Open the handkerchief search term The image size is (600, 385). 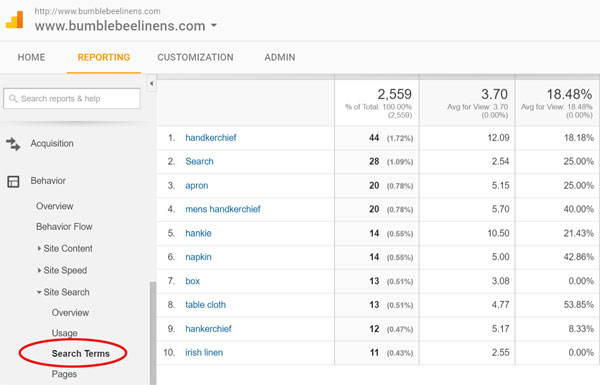211,138
